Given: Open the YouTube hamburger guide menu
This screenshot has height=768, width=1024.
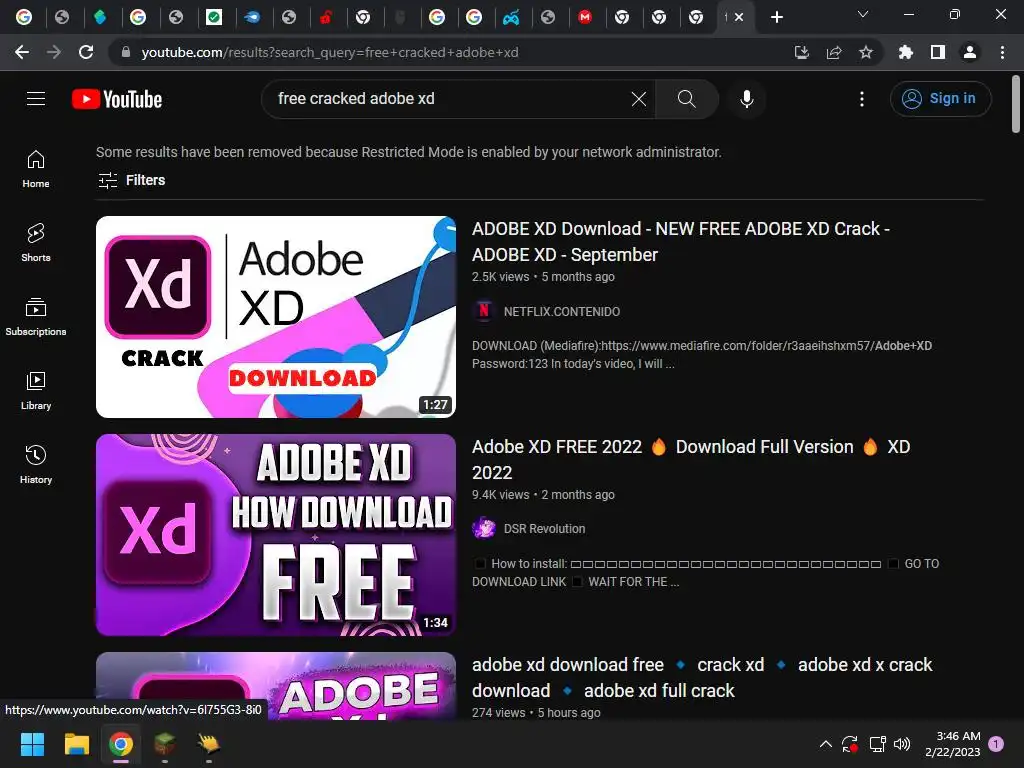Looking at the screenshot, I should [x=36, y=99].
